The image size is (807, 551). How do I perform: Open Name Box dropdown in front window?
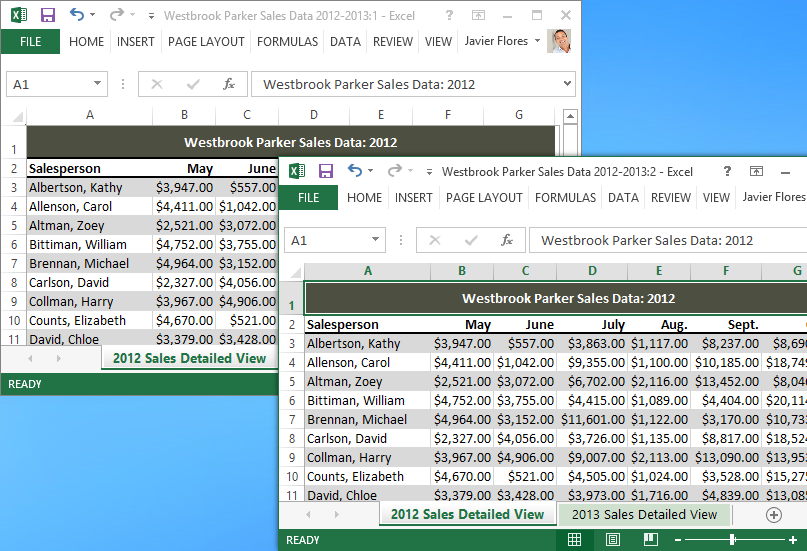coord(375,239)
